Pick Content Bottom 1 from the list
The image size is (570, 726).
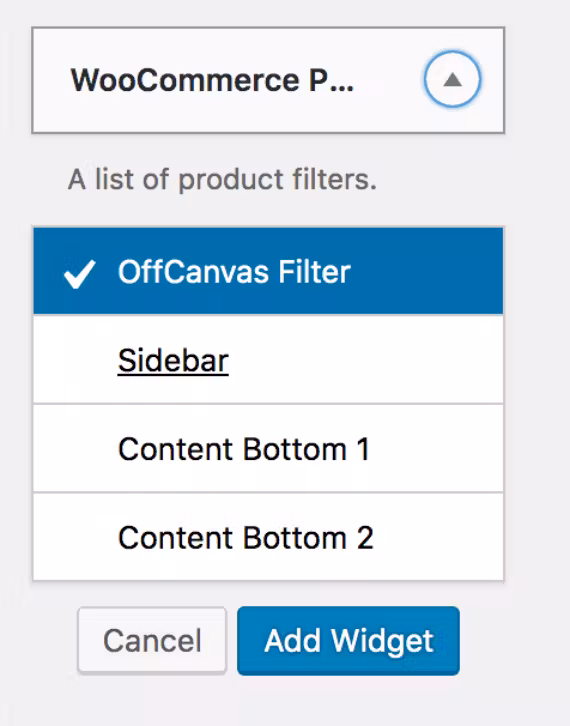[x=268, y=448]
